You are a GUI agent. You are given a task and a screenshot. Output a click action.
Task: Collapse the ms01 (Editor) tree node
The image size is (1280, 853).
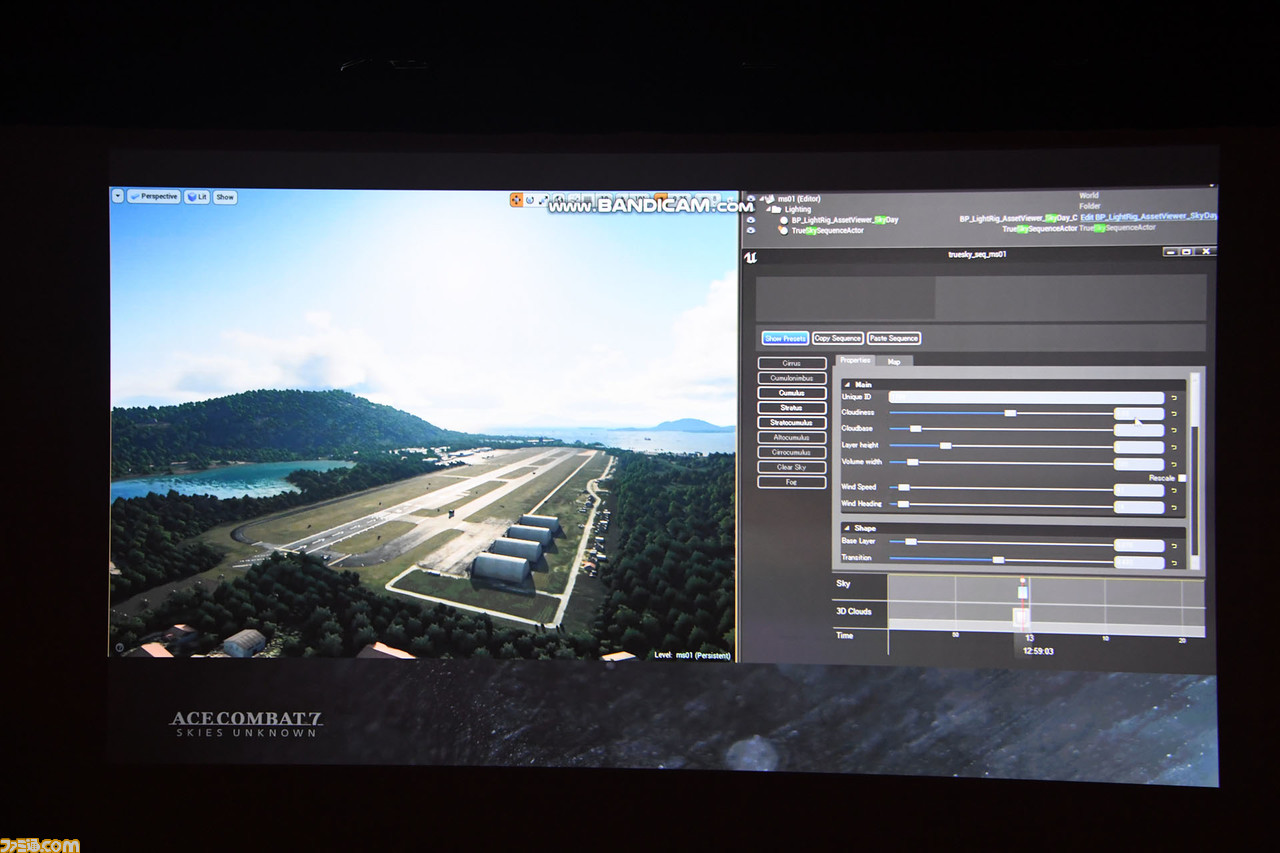tap(762, 198)
